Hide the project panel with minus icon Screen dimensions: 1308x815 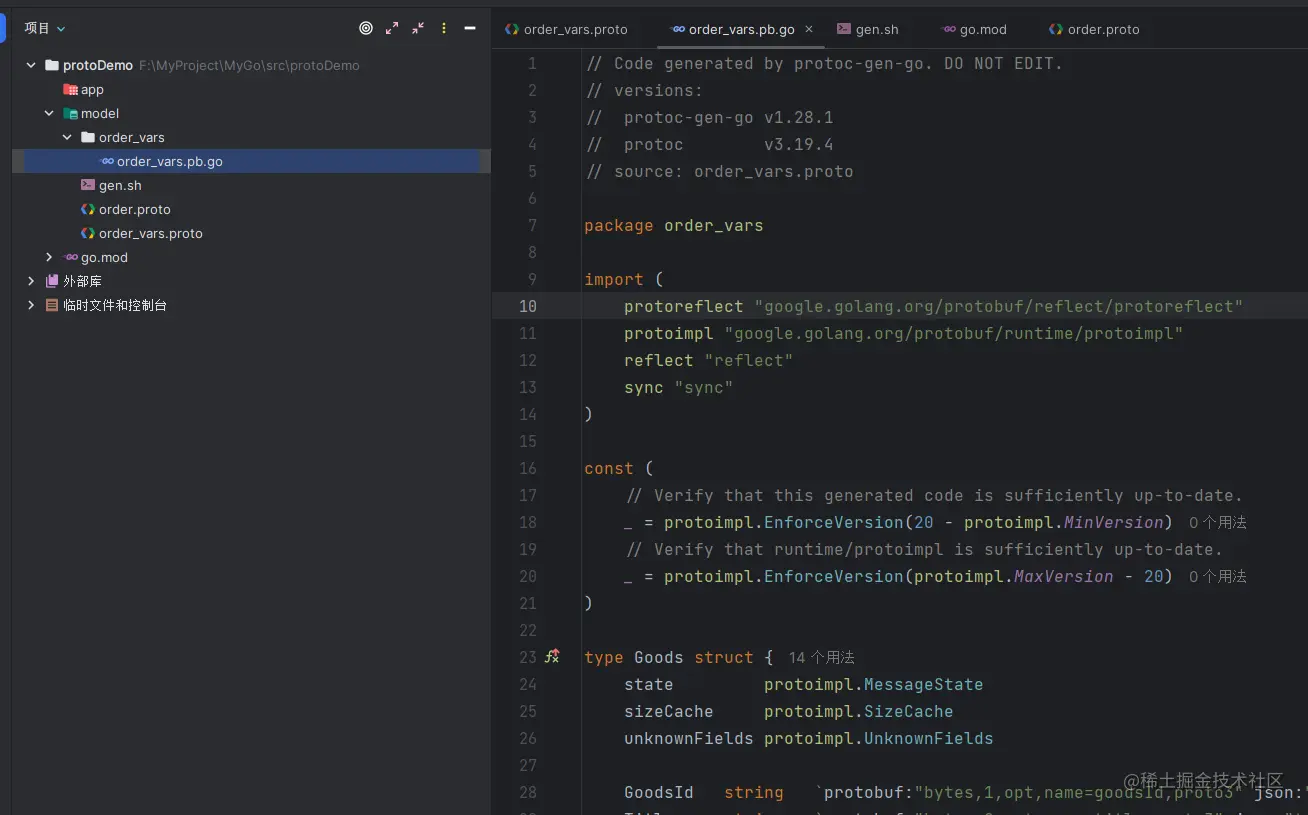[470, 29]
